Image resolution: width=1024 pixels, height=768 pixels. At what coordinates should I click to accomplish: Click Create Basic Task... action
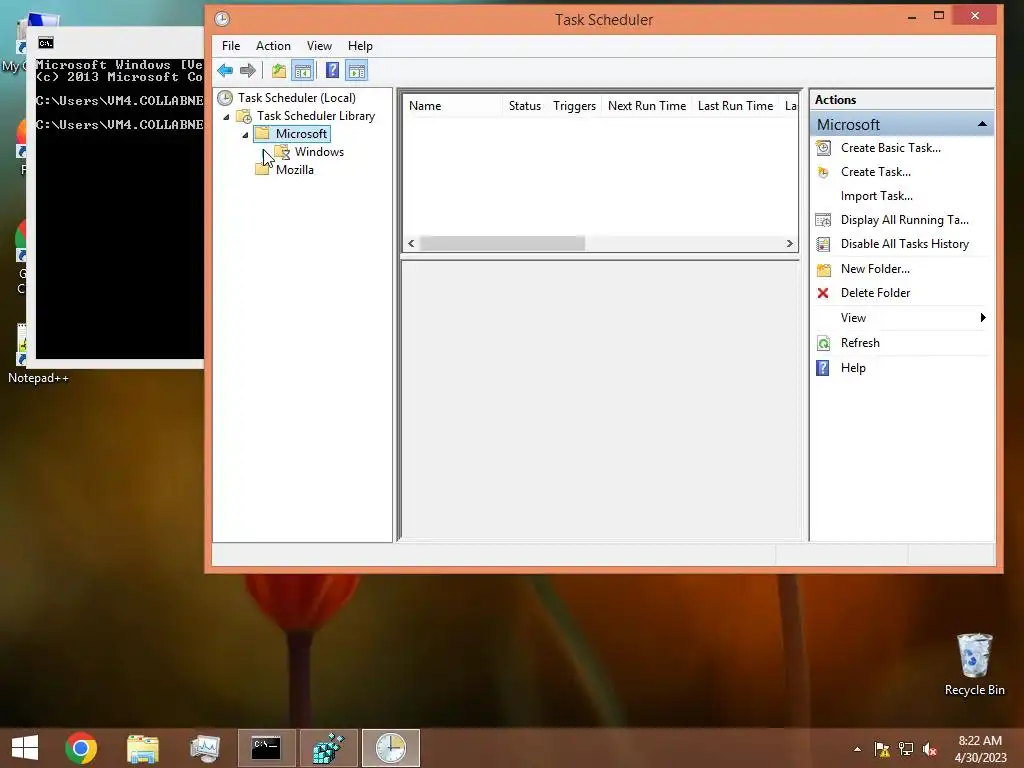tap(891, 148)
